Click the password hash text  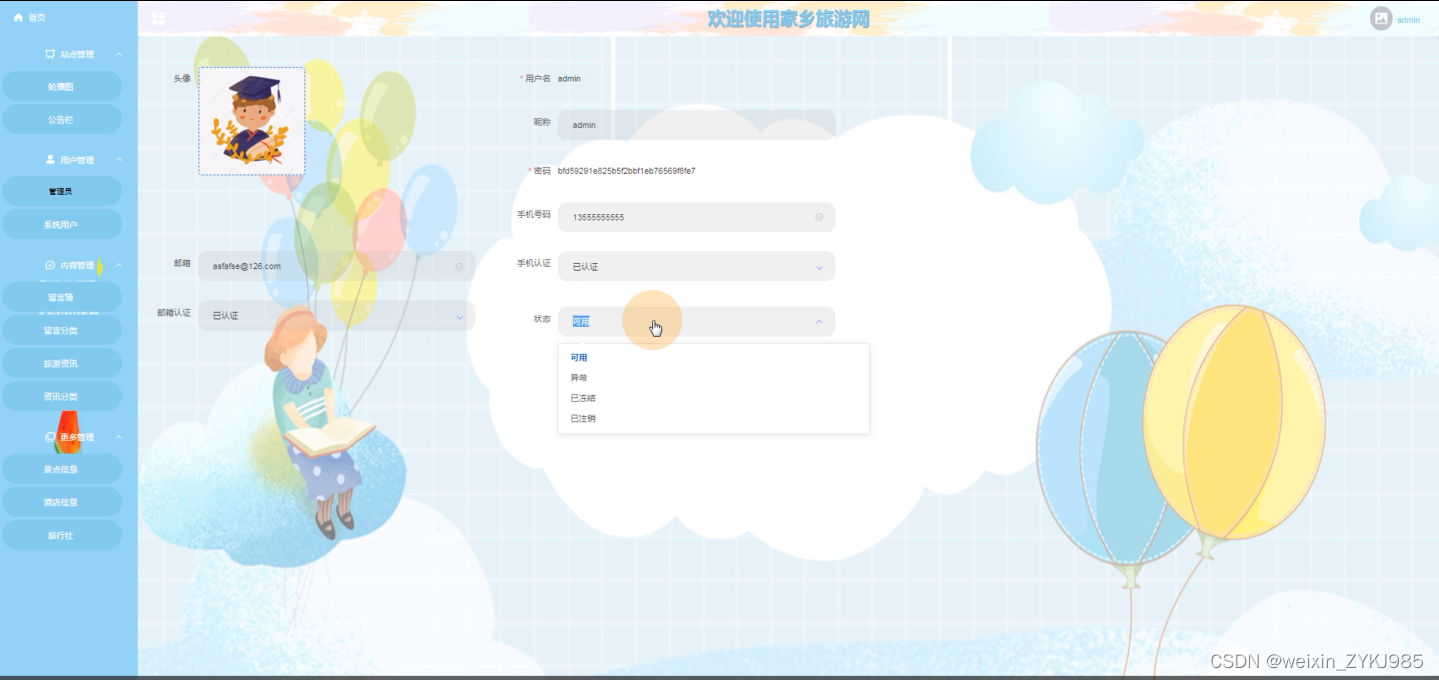tap(627, 171)
